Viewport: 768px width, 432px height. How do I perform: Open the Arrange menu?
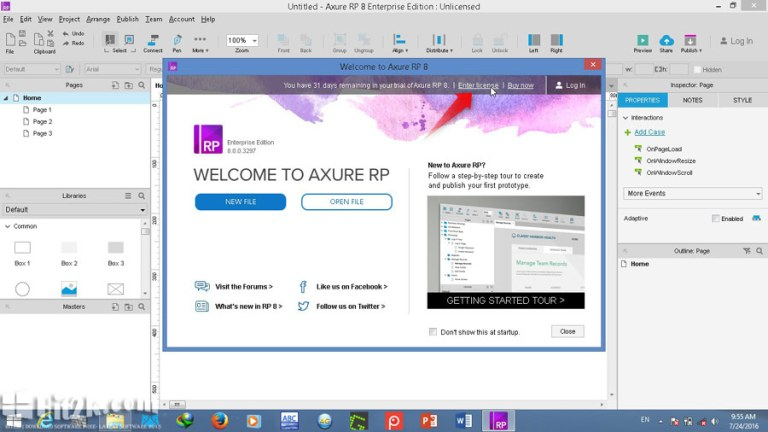(98, 19)
